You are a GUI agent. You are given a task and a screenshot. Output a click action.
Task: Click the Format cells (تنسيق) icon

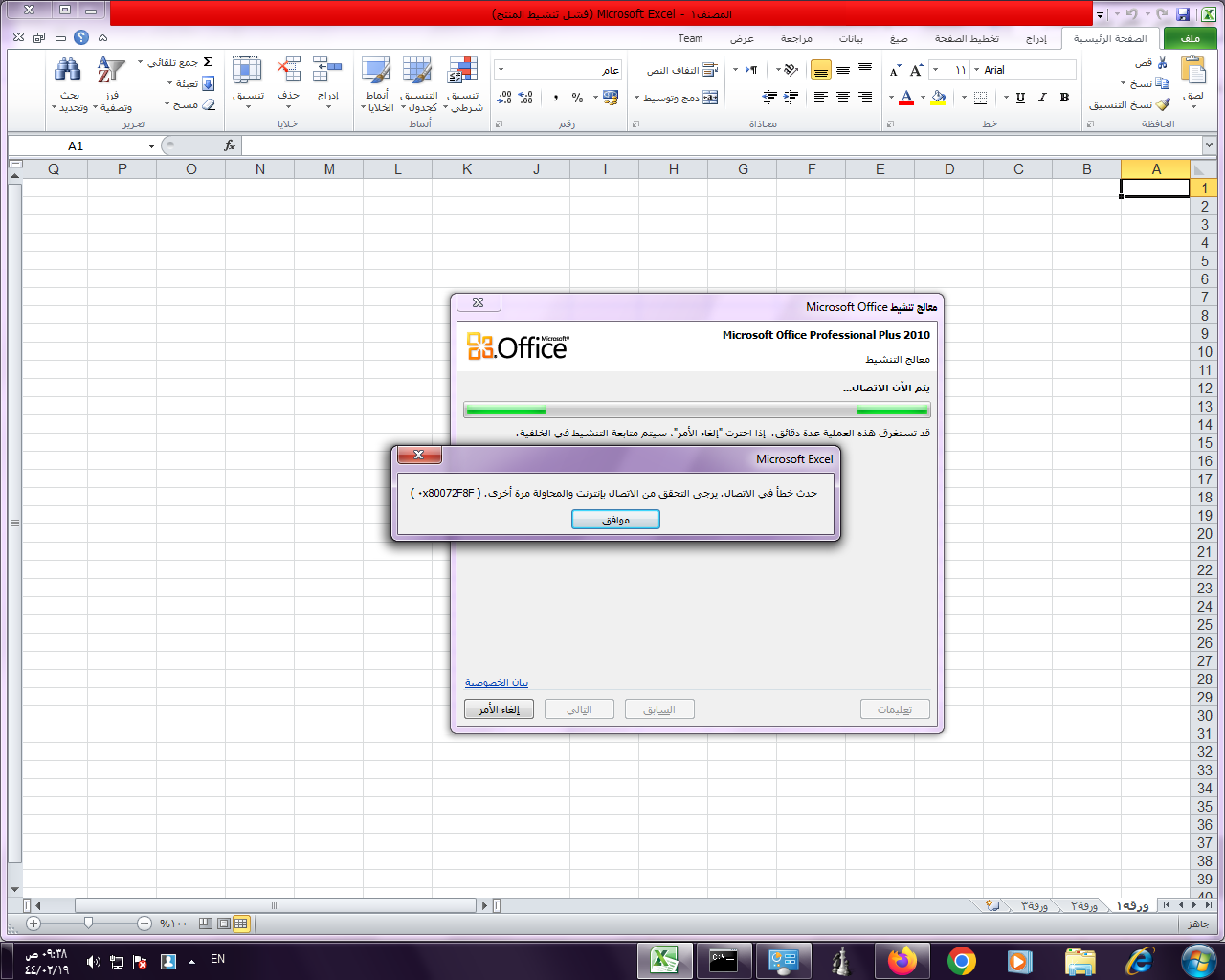(247, 70)
